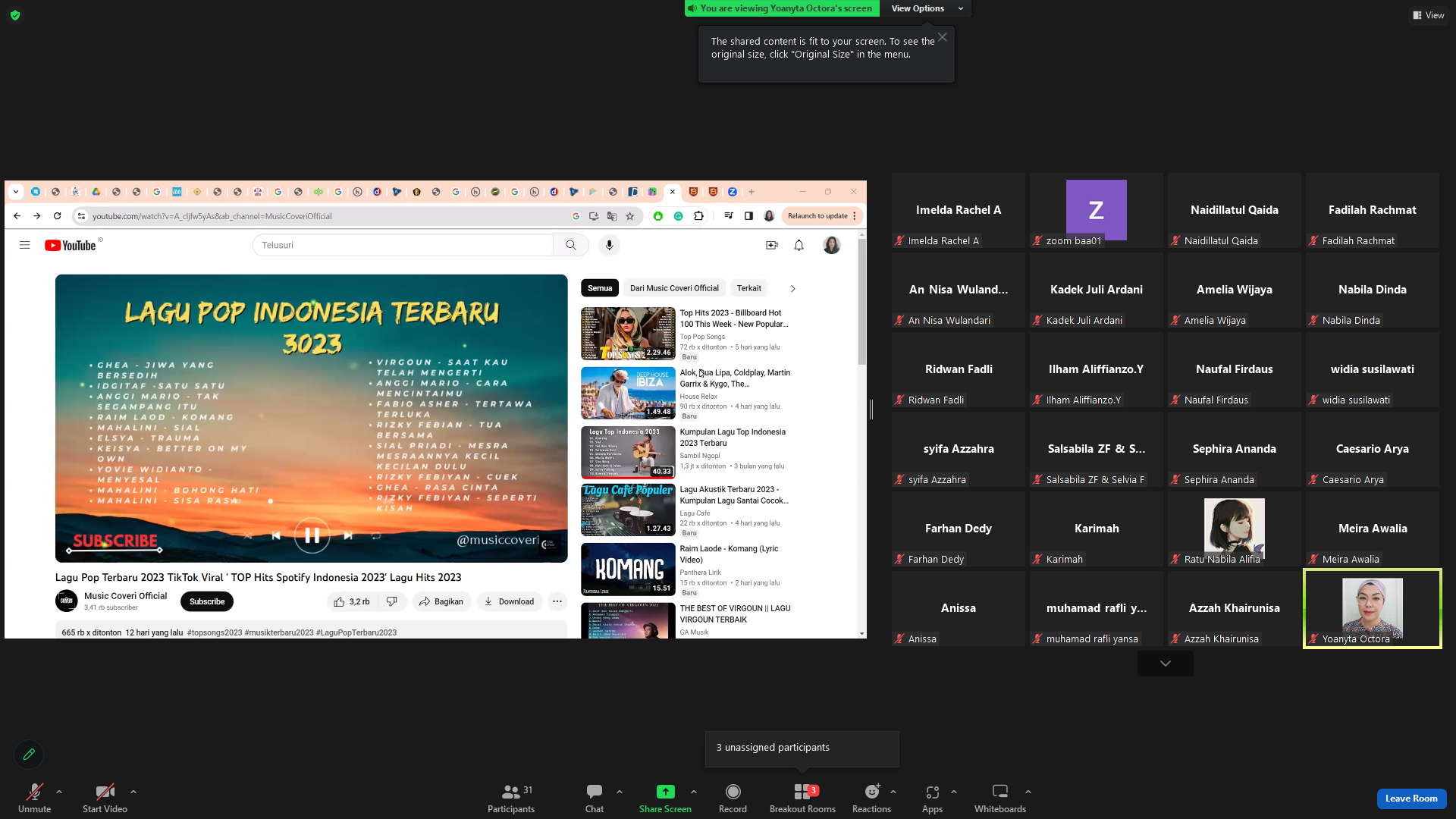1456x819 pixels.
Task: Open Music Coveri Official channel link
Action: click(x=125, y=596)
